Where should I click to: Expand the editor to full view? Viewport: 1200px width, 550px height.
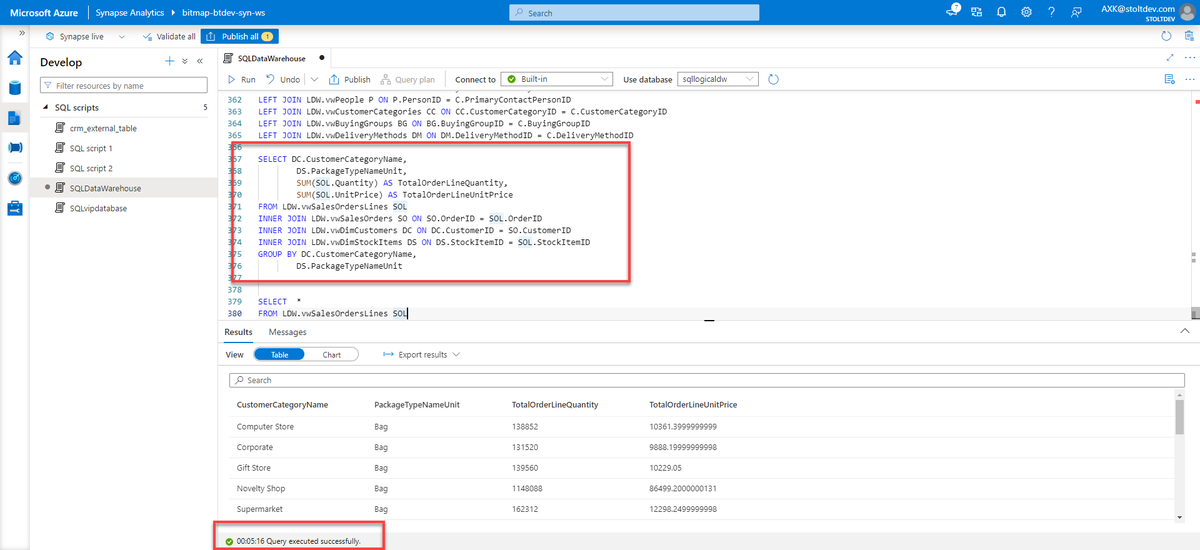1170,58
